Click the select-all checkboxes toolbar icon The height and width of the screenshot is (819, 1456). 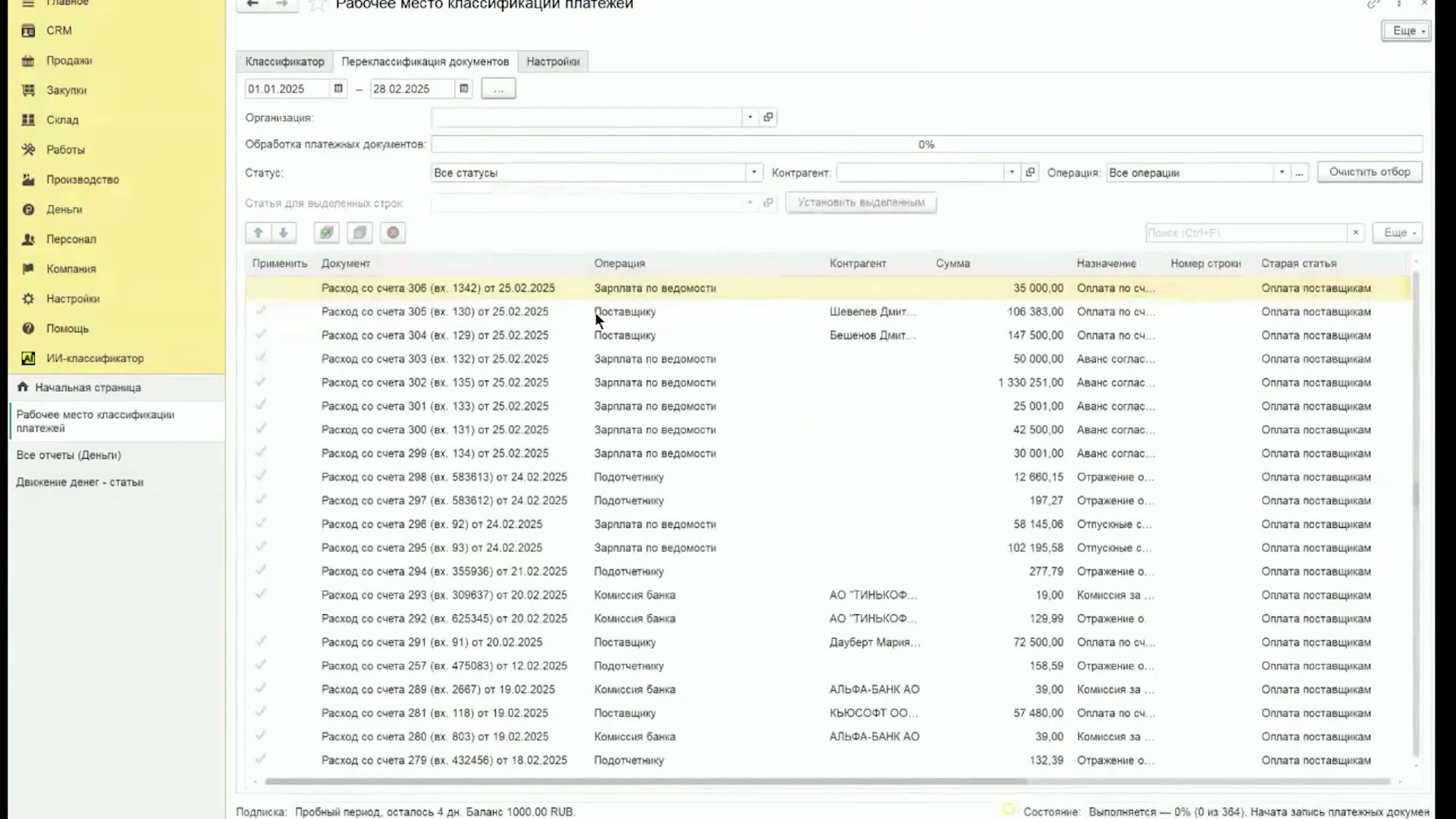point(327,233)
